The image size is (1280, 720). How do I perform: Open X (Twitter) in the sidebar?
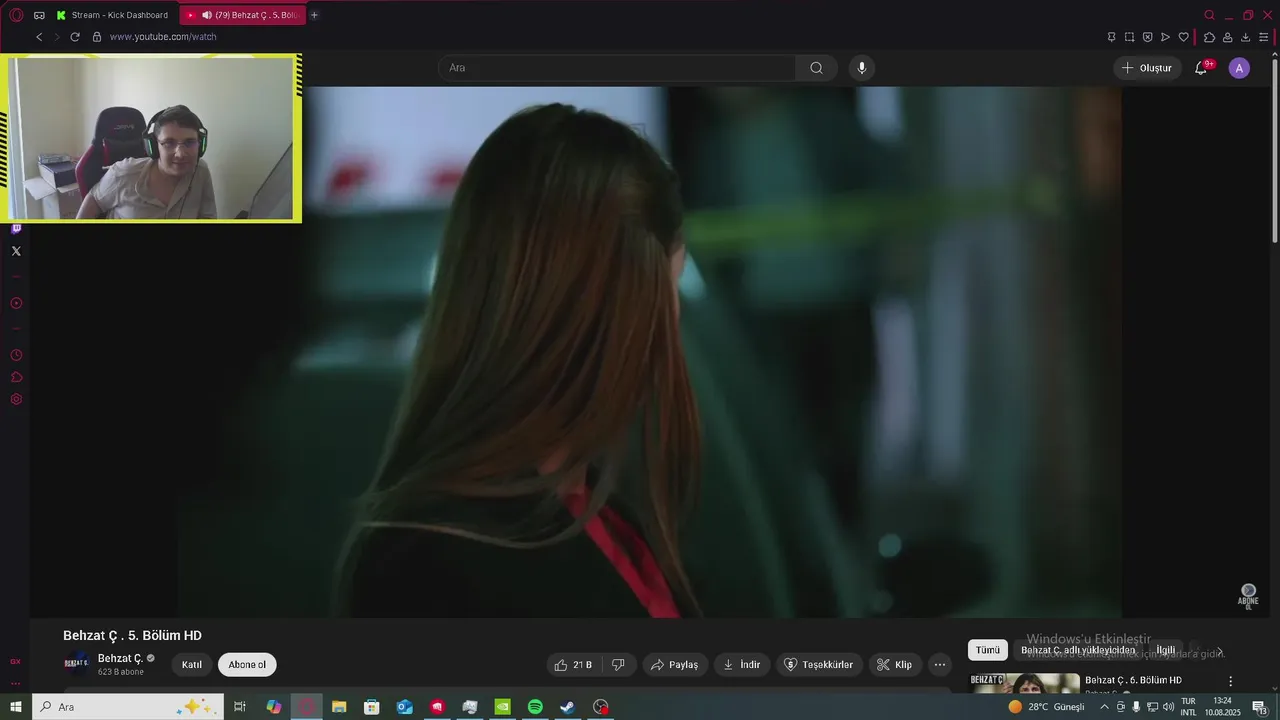[16, 251]
